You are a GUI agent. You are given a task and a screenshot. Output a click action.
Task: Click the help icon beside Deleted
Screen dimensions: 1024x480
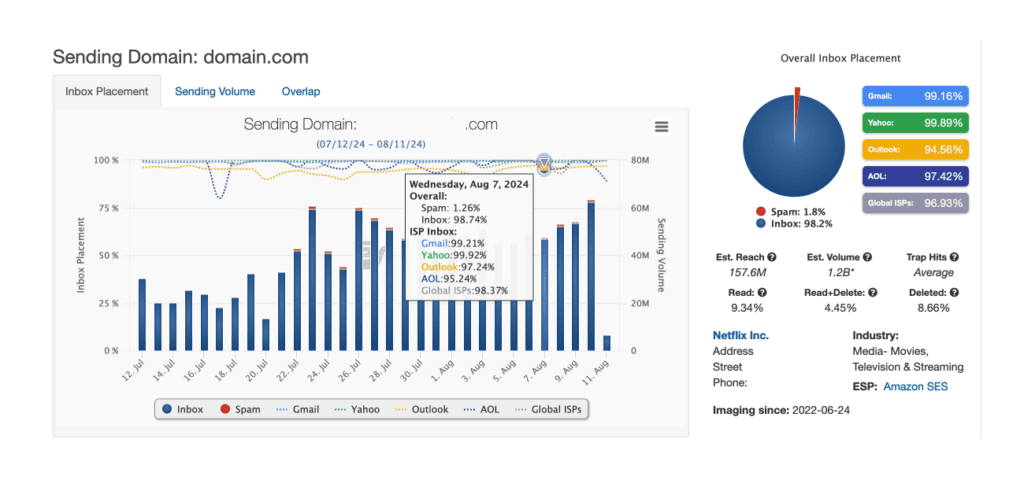[955, 292]
